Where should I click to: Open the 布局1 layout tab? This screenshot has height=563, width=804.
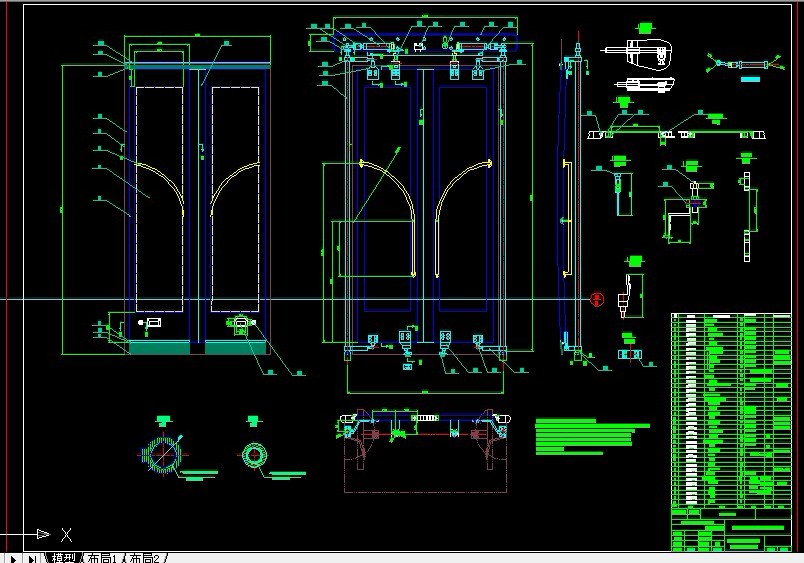pos(103,558)
